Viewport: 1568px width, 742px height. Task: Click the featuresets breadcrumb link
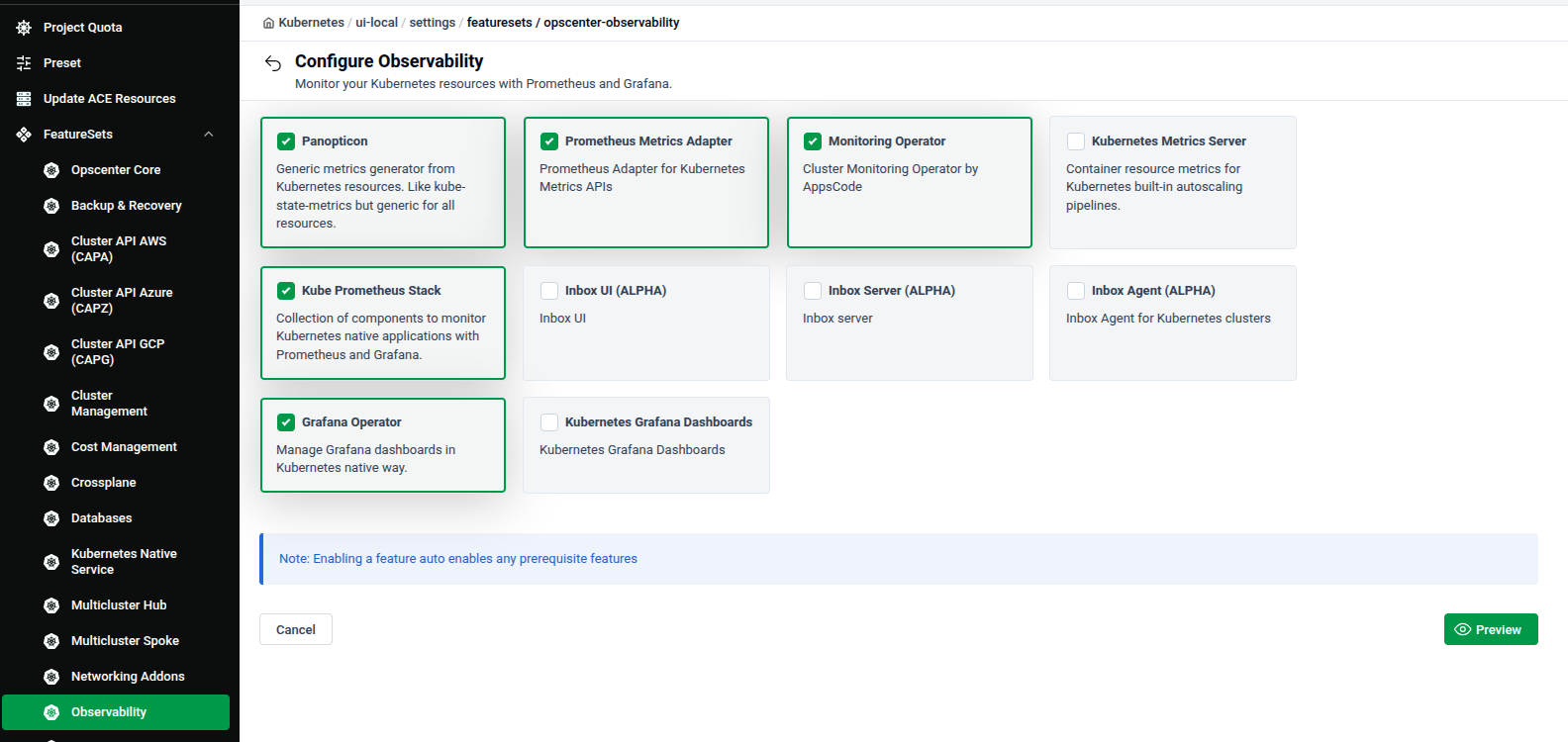(499, 23)
